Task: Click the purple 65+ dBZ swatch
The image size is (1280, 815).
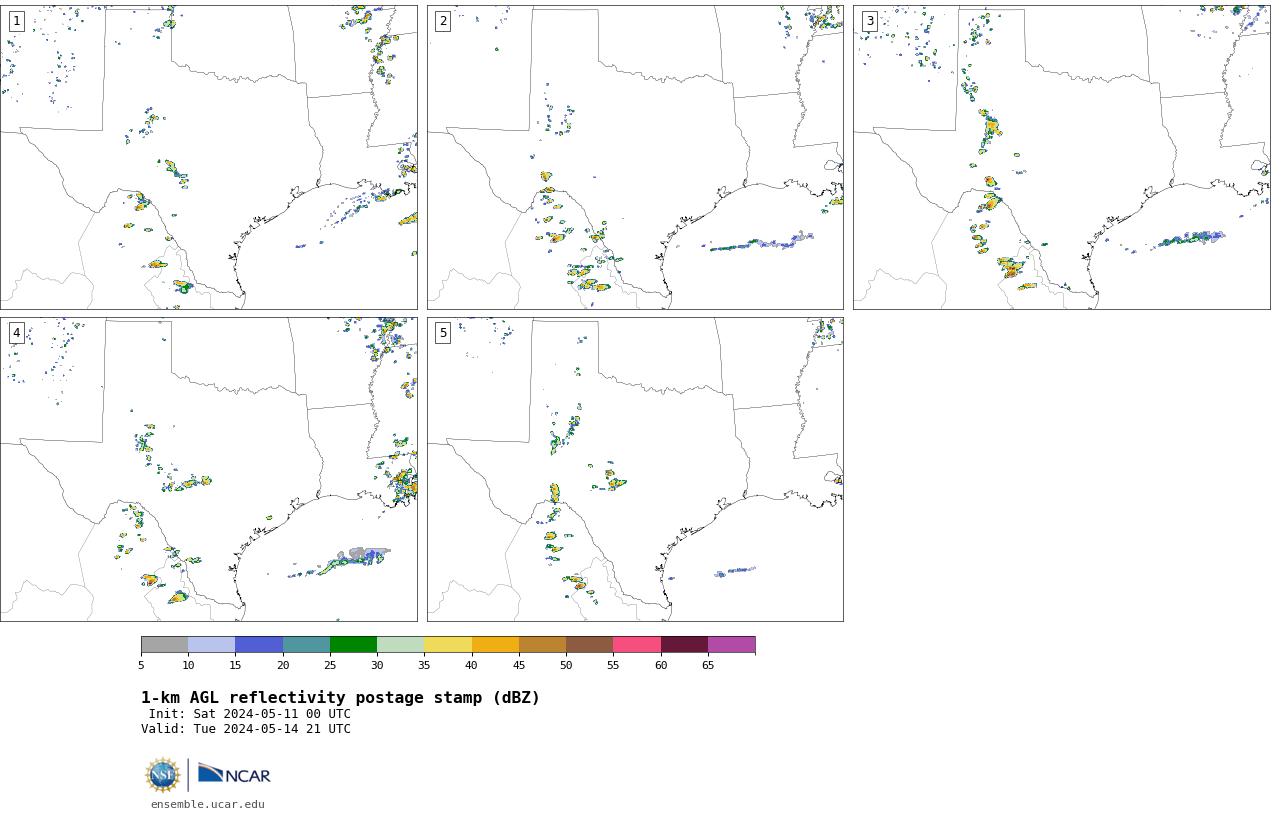Action: (x=731, y=645)
